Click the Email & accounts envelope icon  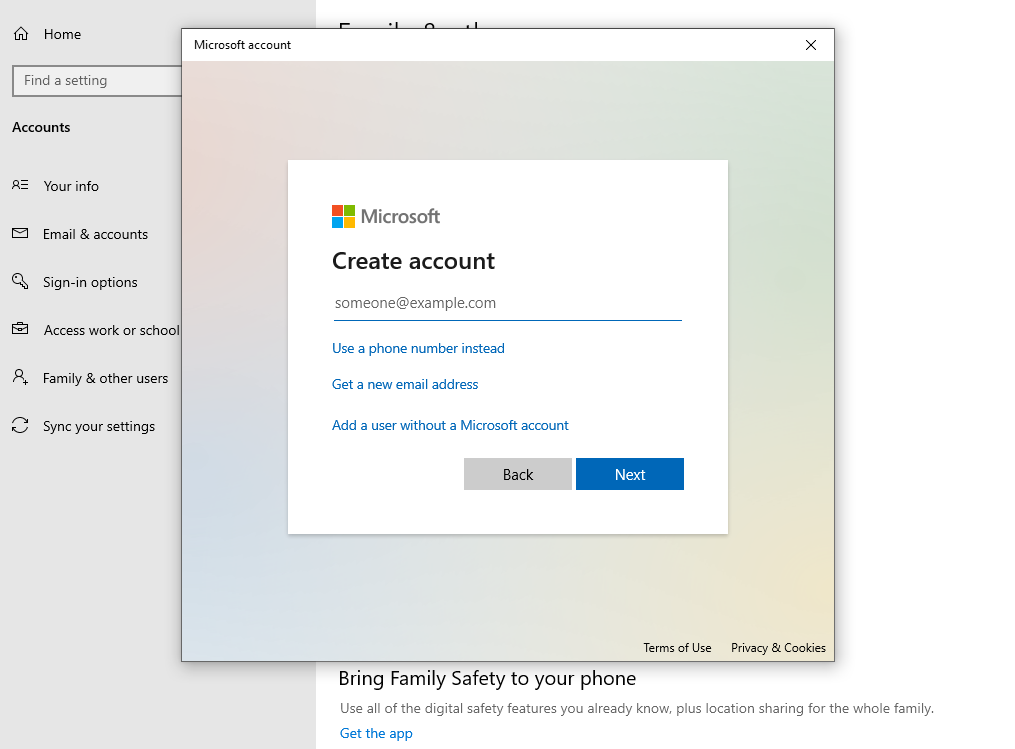click(x=20, y=233)
